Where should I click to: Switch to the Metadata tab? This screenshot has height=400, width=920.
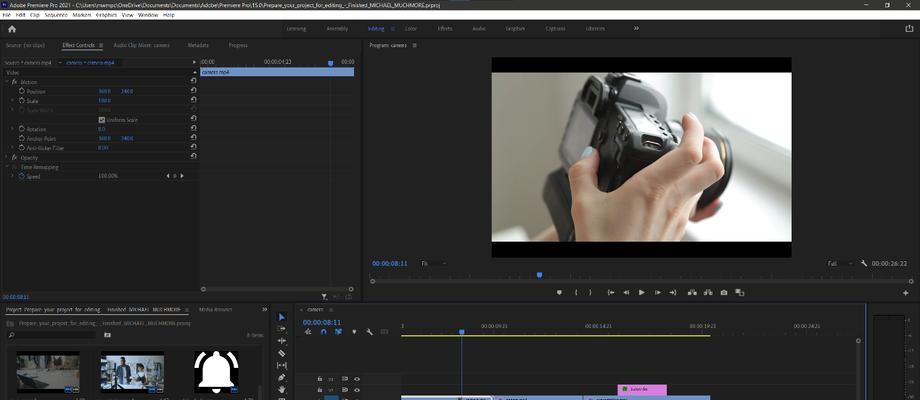tap(198, 45)
